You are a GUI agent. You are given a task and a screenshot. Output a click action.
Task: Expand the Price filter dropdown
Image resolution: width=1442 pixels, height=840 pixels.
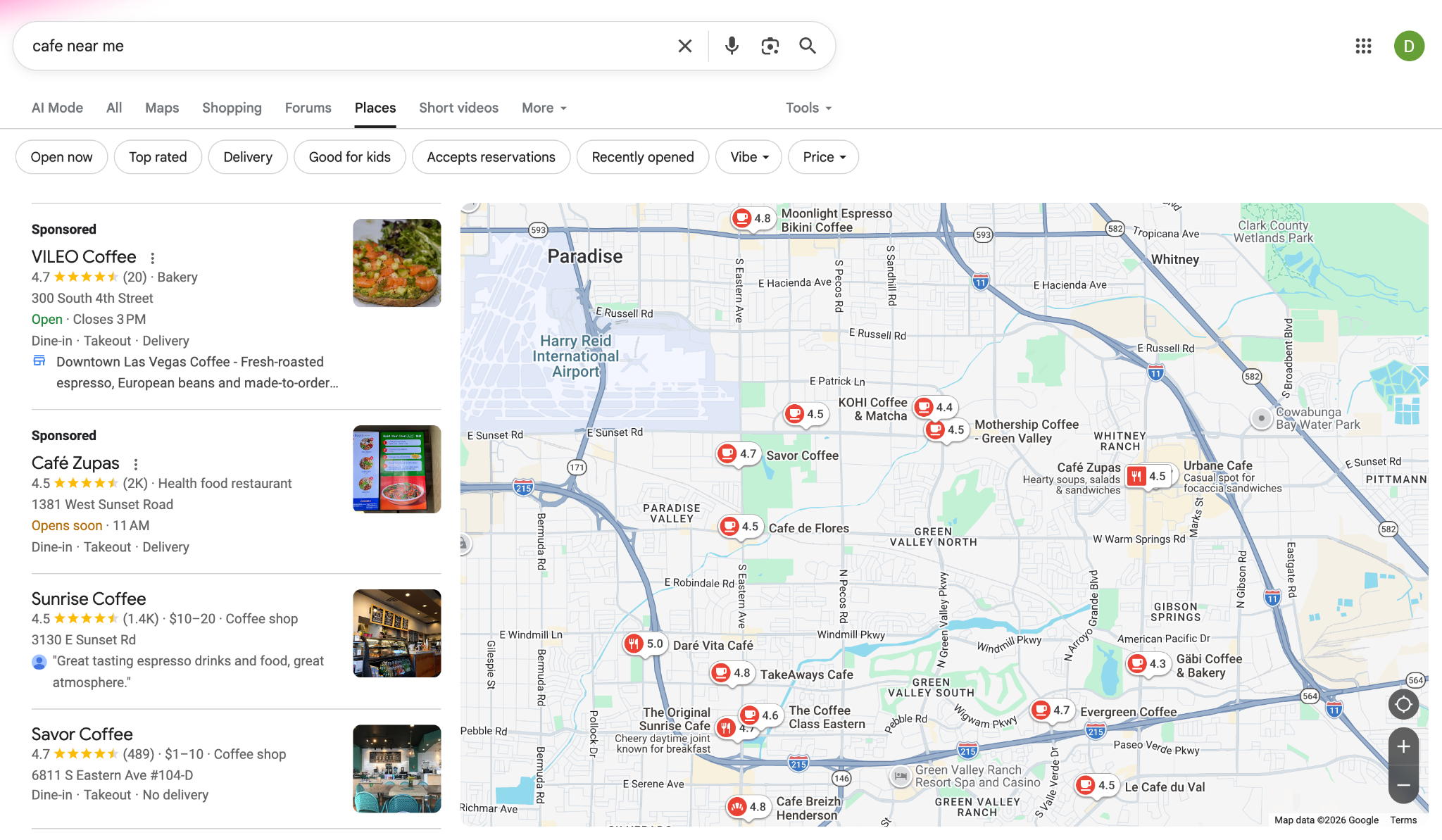[823, 157]
